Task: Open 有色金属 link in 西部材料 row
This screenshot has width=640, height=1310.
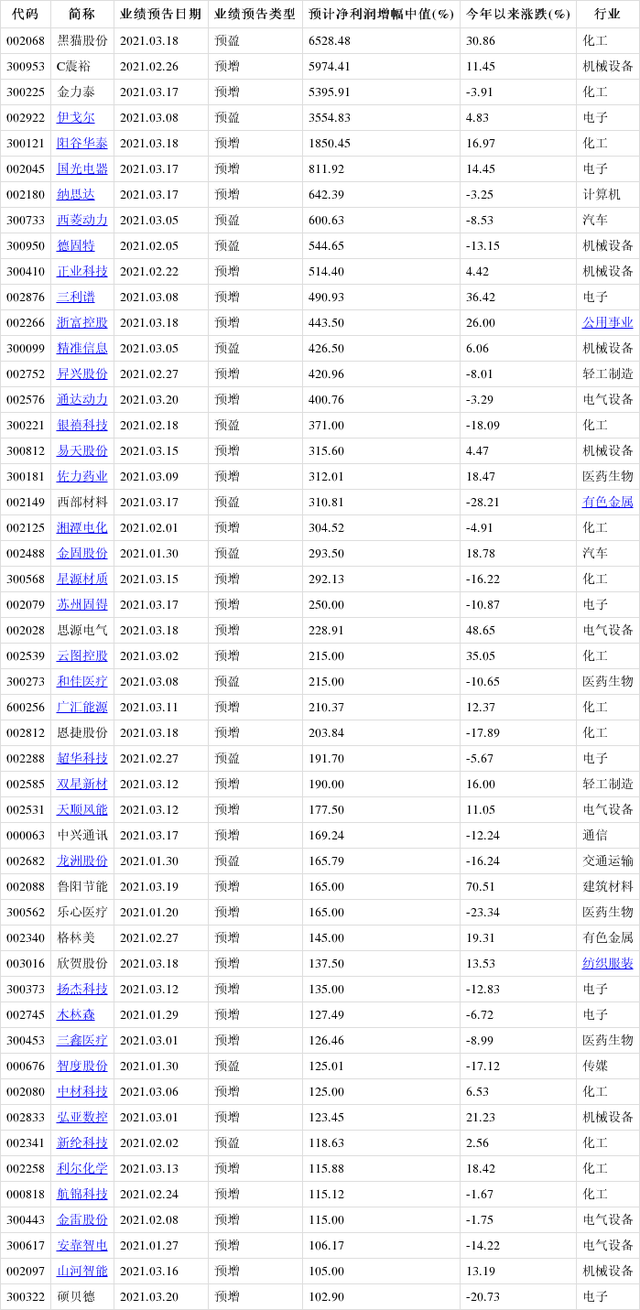Action: pos(608,502)
